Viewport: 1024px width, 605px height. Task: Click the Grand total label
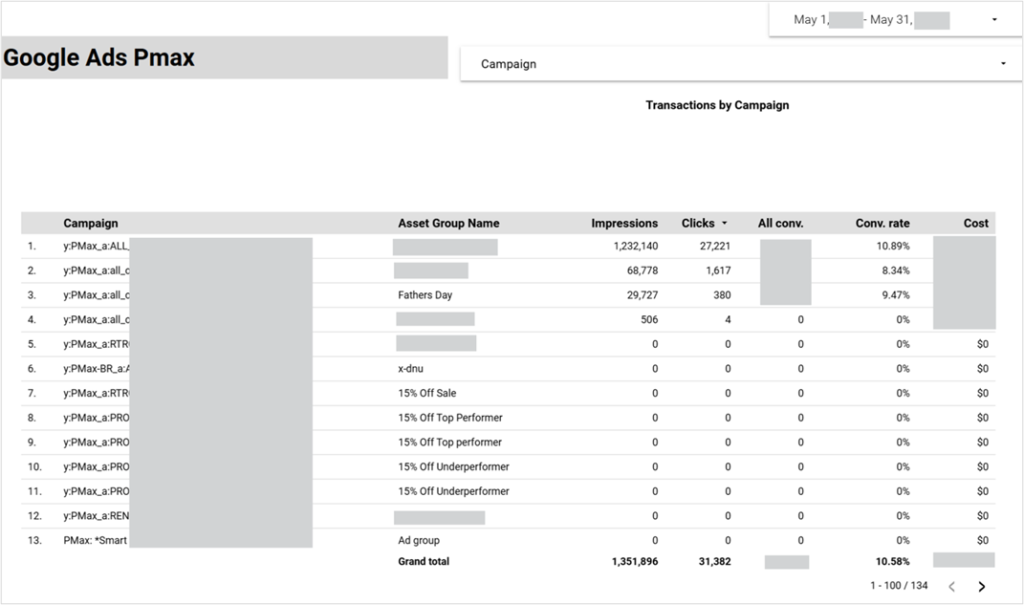click(x=424, y=561)
